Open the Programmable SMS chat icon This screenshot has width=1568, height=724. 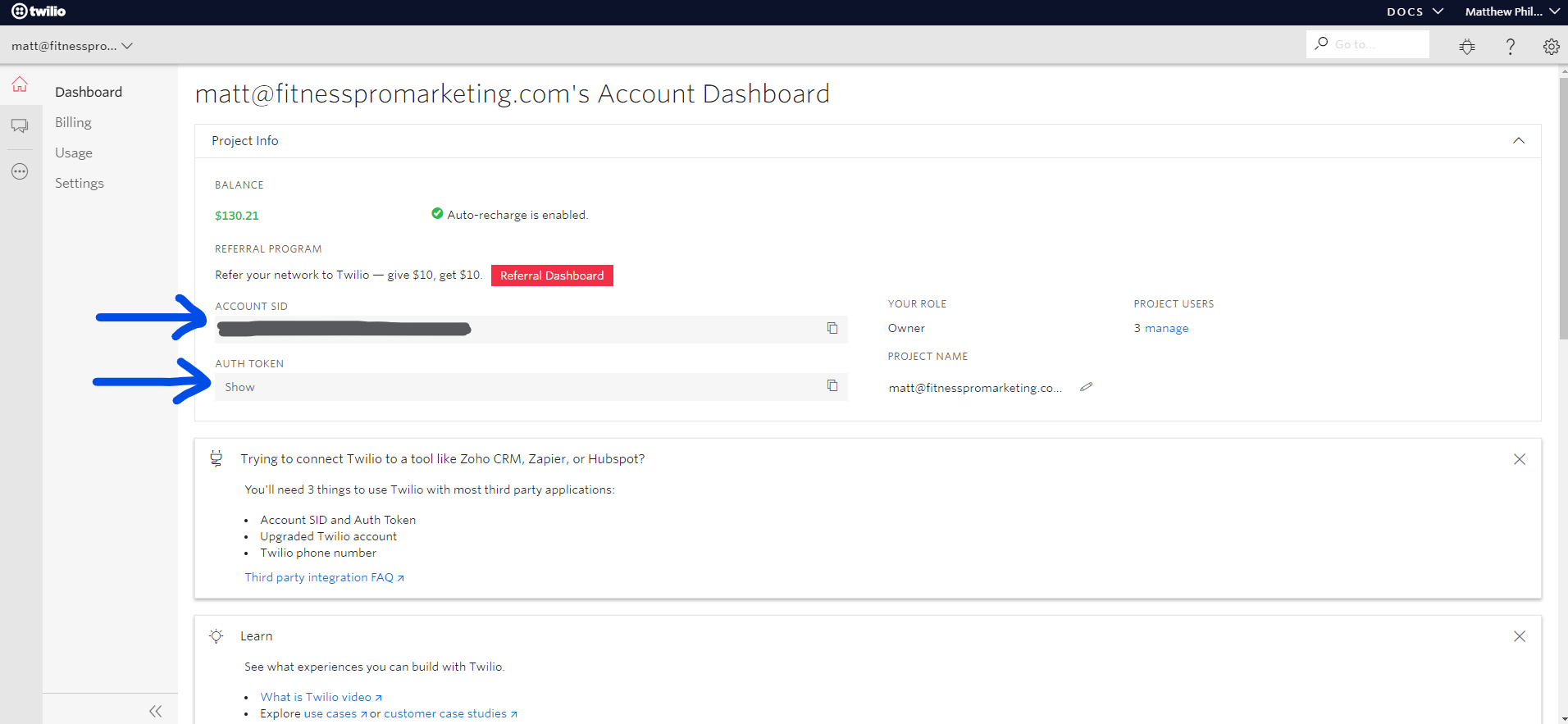[20, 125]
